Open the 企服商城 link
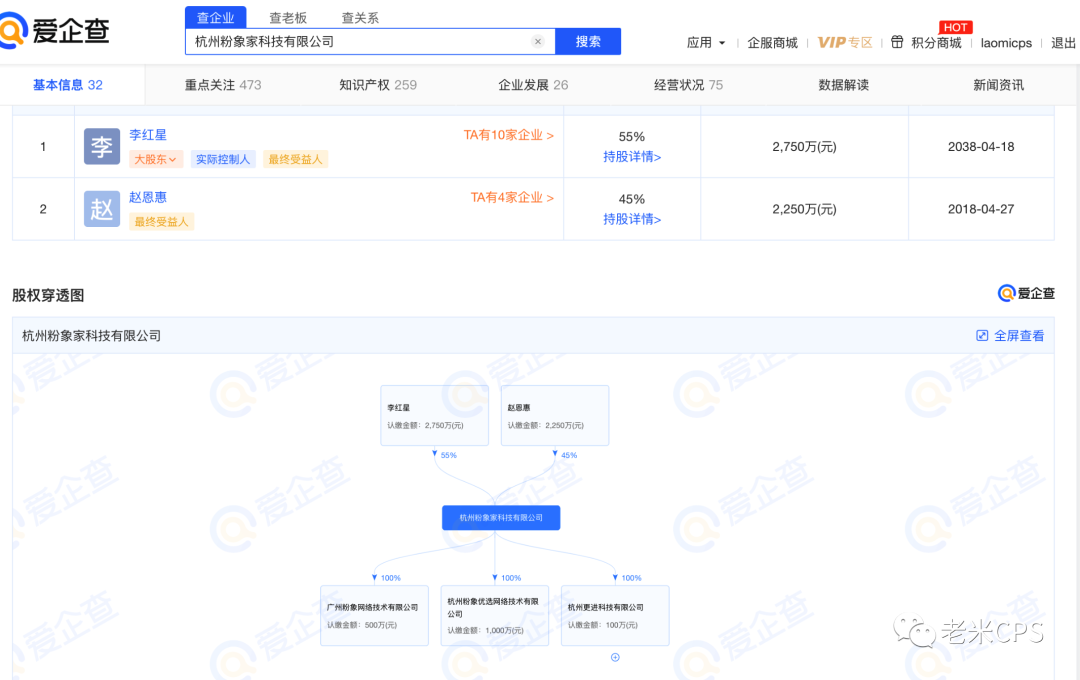The image size is (1080, 680). 773,43
